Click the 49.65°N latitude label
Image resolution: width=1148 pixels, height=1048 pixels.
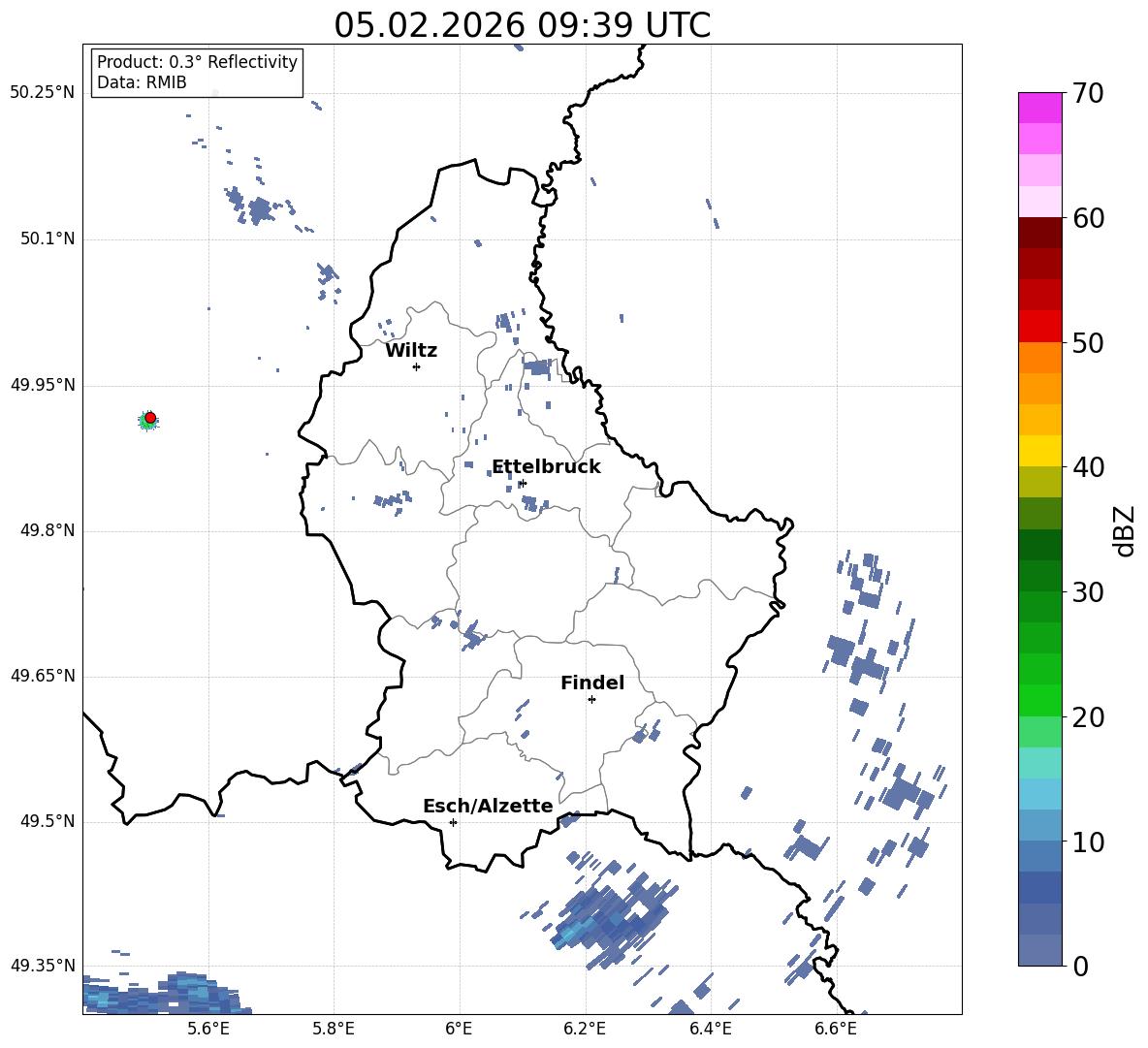43,676
